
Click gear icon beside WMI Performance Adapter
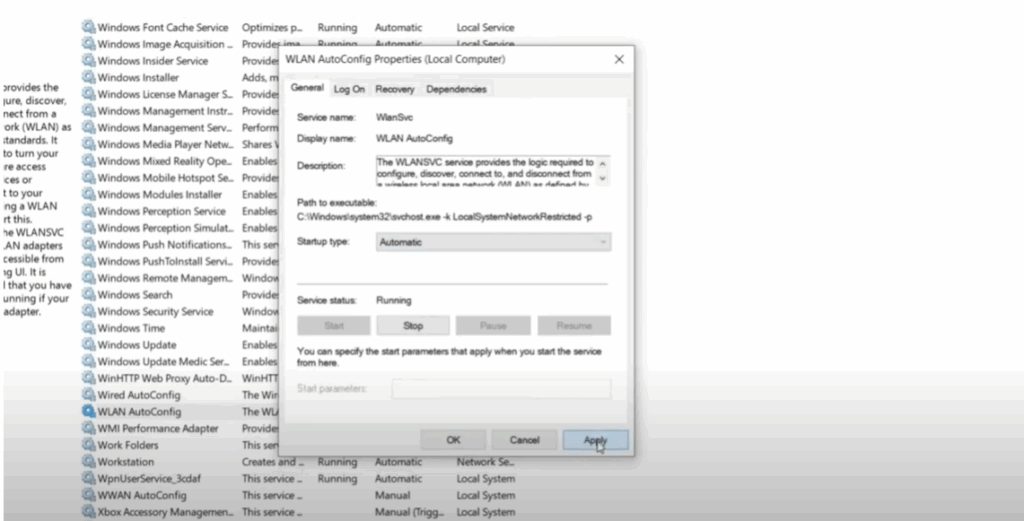(x=89, y=428)
